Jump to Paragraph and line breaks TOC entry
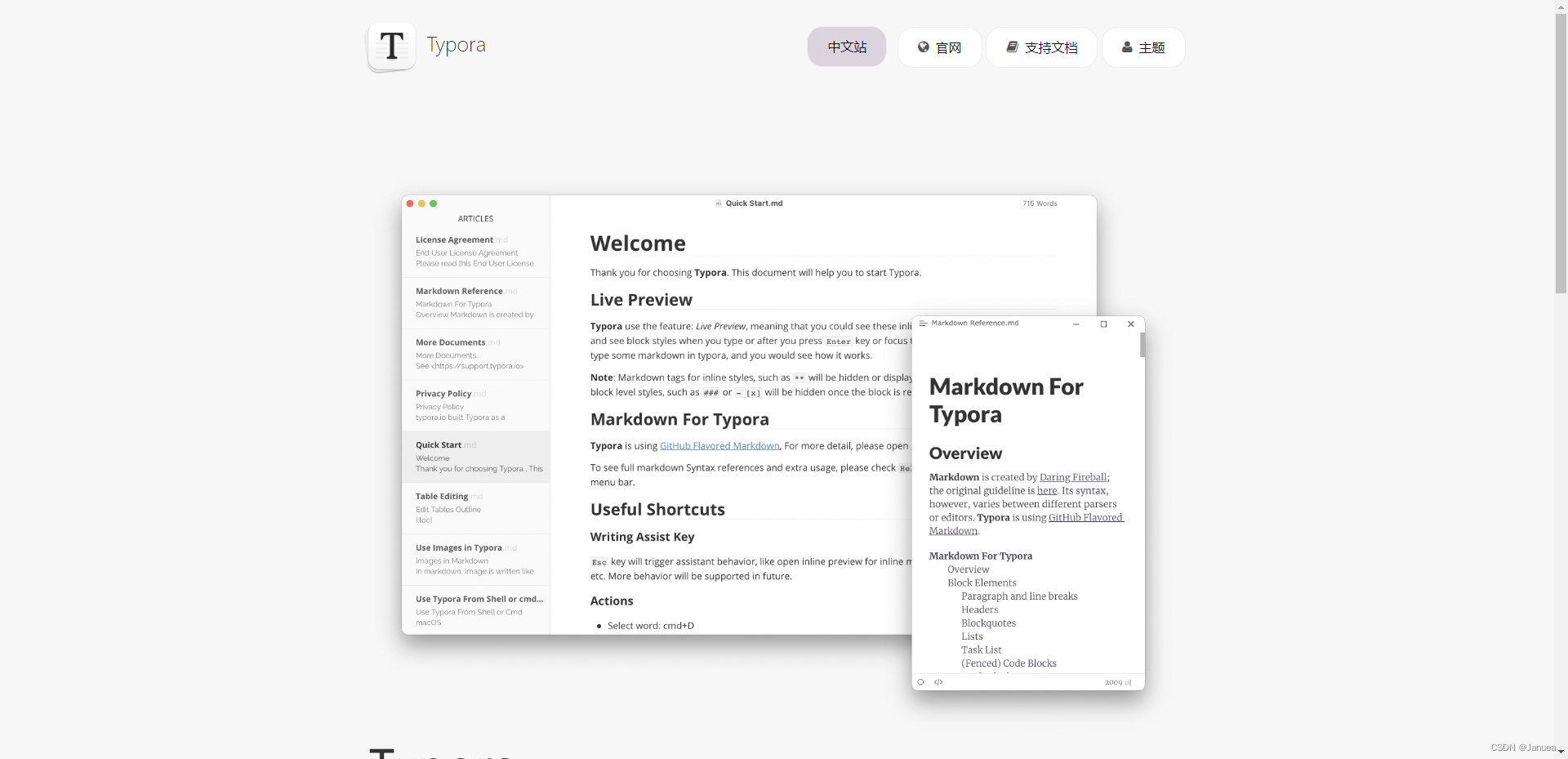 [1019, 596]
